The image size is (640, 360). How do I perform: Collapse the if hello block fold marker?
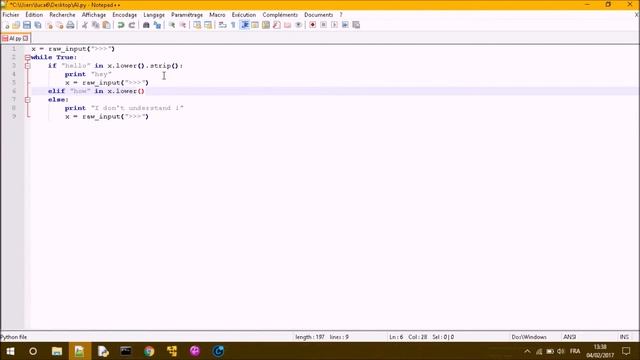point(27,66)
